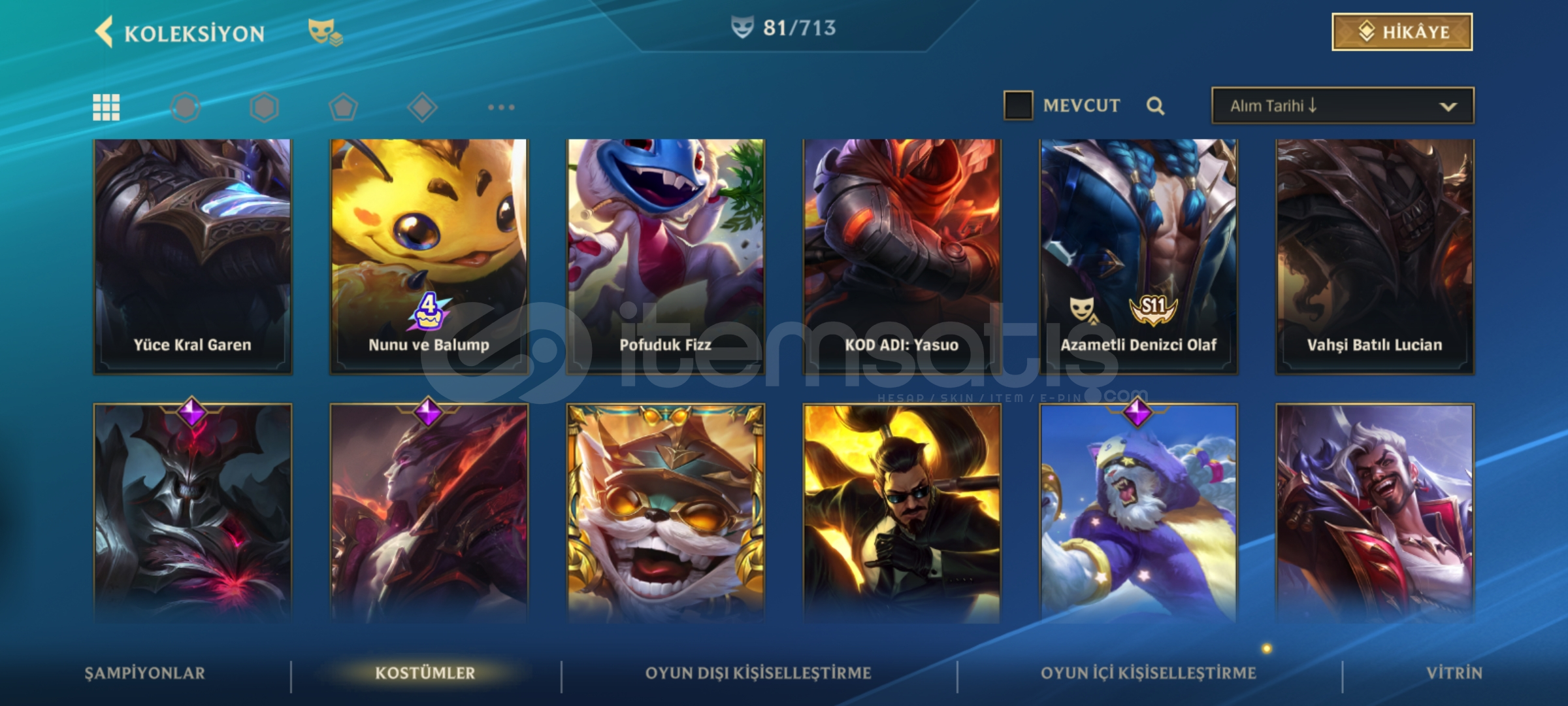This screenshot has height=706, width=1568.
Task: Open the search magnifier icon
Action: click(x=1155, y=106)
